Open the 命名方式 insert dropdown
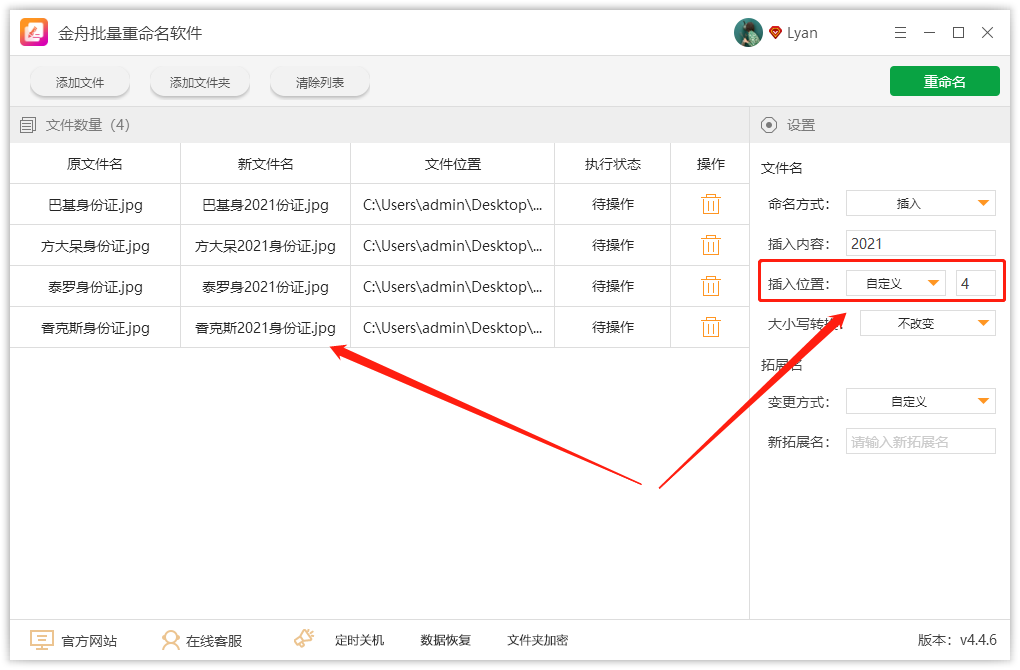The image size is (1020, 670). point(919,202)
